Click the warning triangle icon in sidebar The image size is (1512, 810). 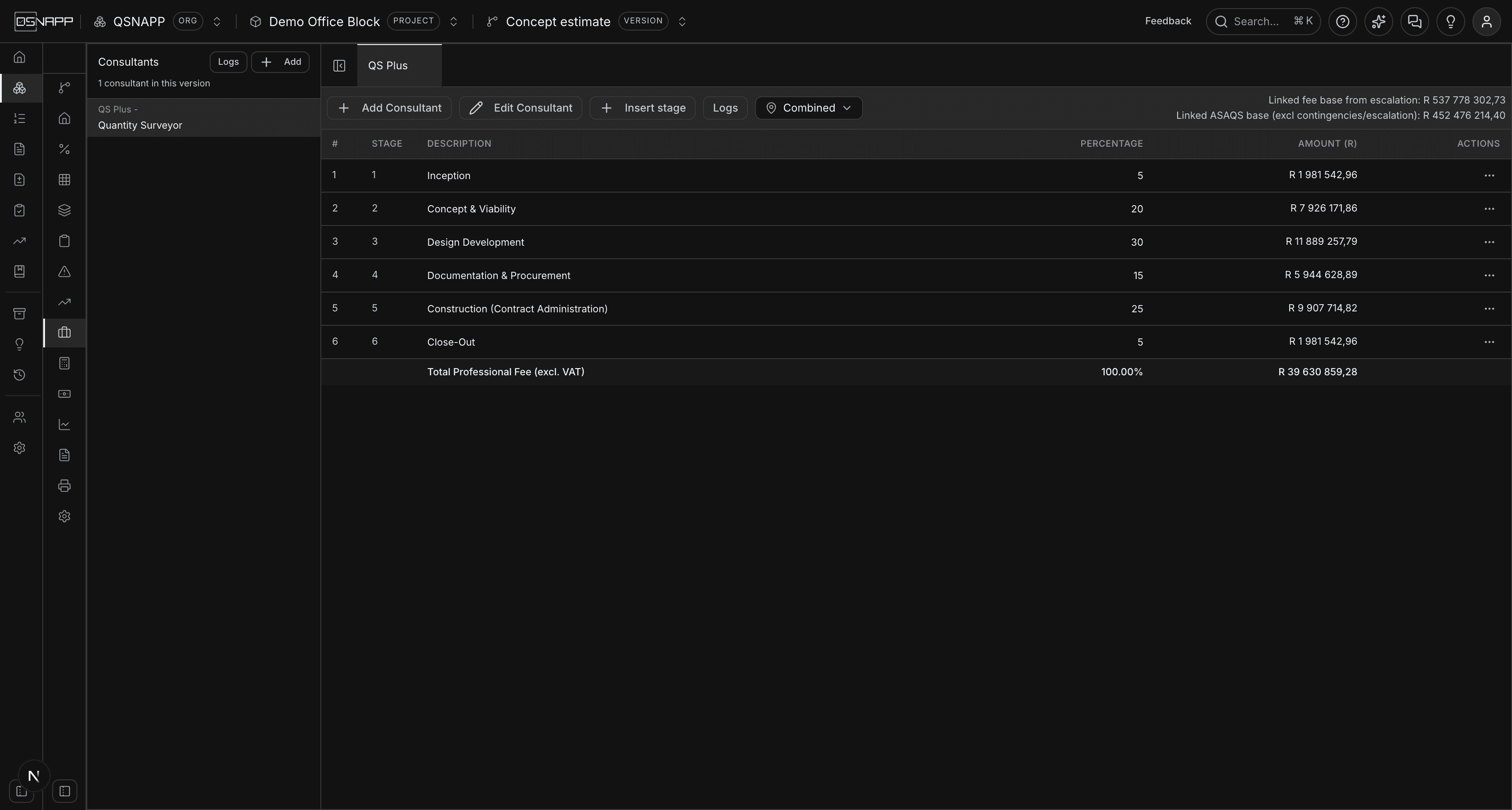(x=64, y=271)
